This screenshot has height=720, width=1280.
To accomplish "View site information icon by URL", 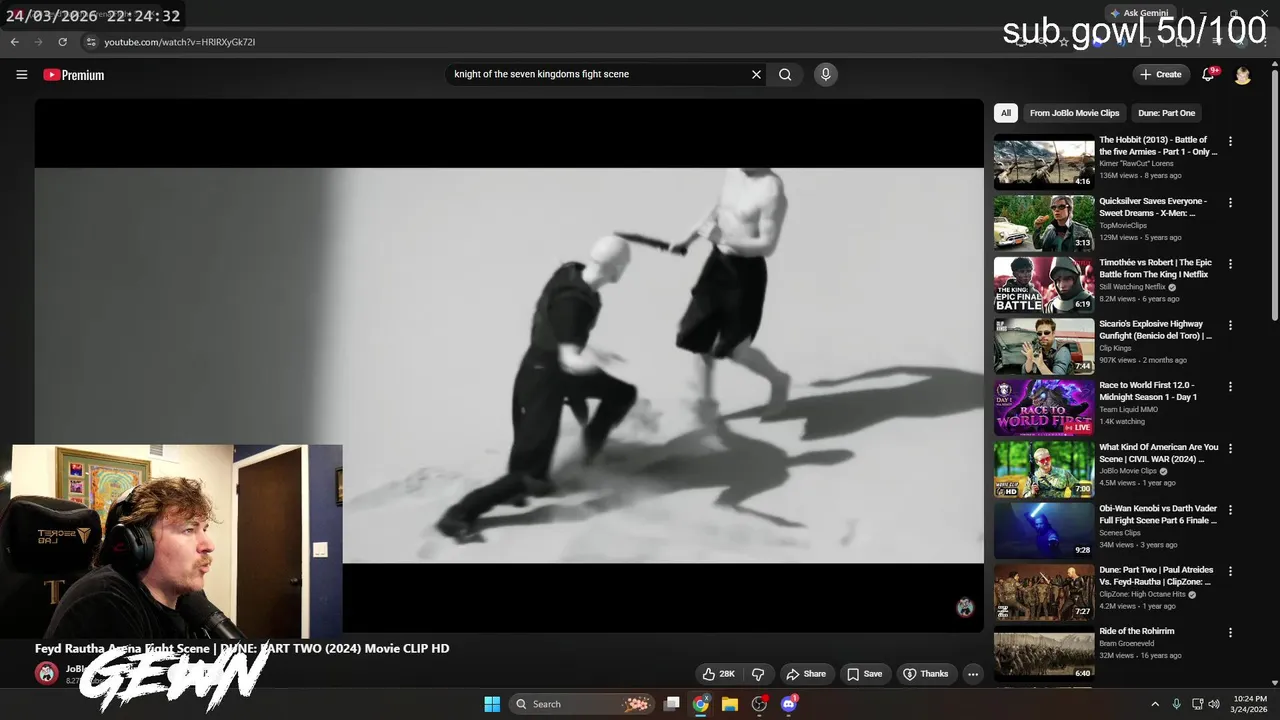I will pyautogui.click(x=90, y=42).
